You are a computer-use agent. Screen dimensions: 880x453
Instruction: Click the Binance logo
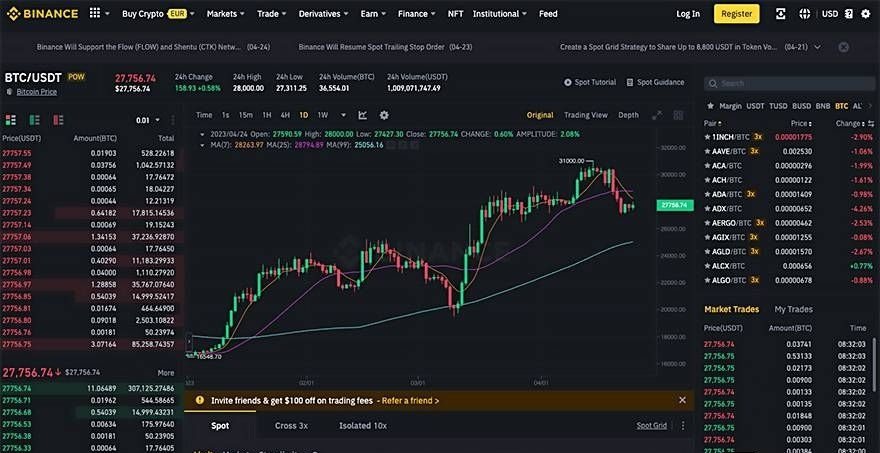[x=43, y=14]
